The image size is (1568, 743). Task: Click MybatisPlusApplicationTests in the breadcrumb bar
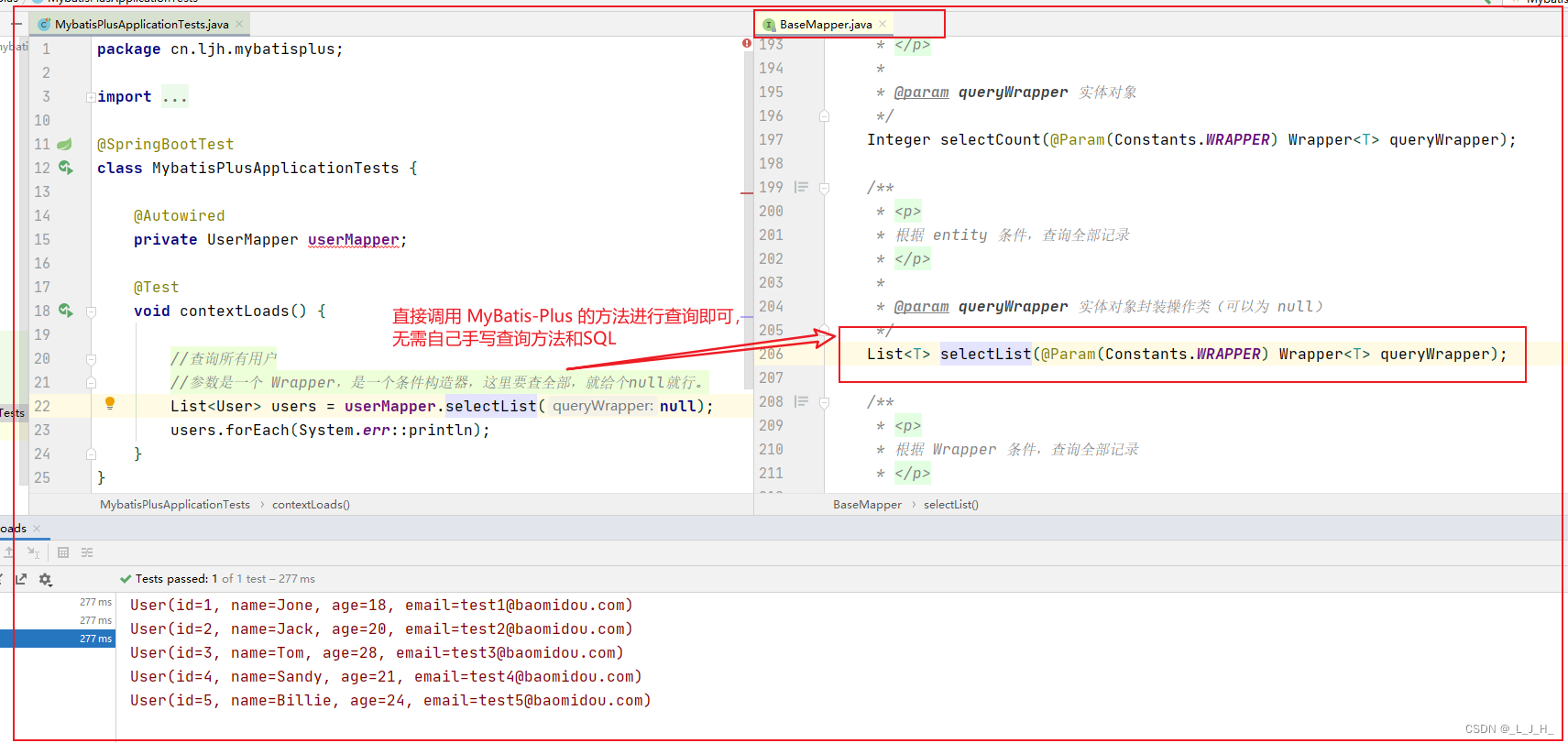175,505
